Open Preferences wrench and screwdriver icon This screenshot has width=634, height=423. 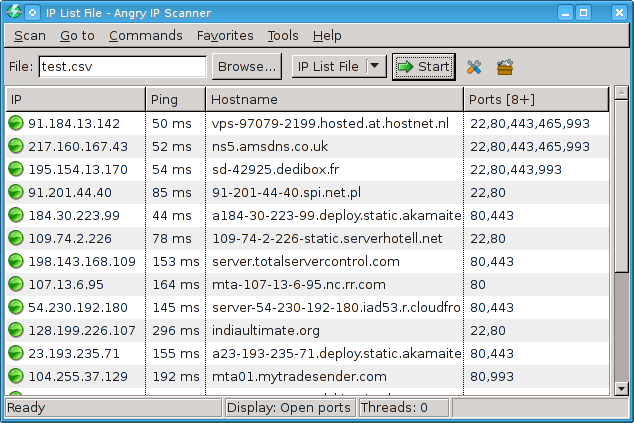pyautogui.click(x=474, y=67)
